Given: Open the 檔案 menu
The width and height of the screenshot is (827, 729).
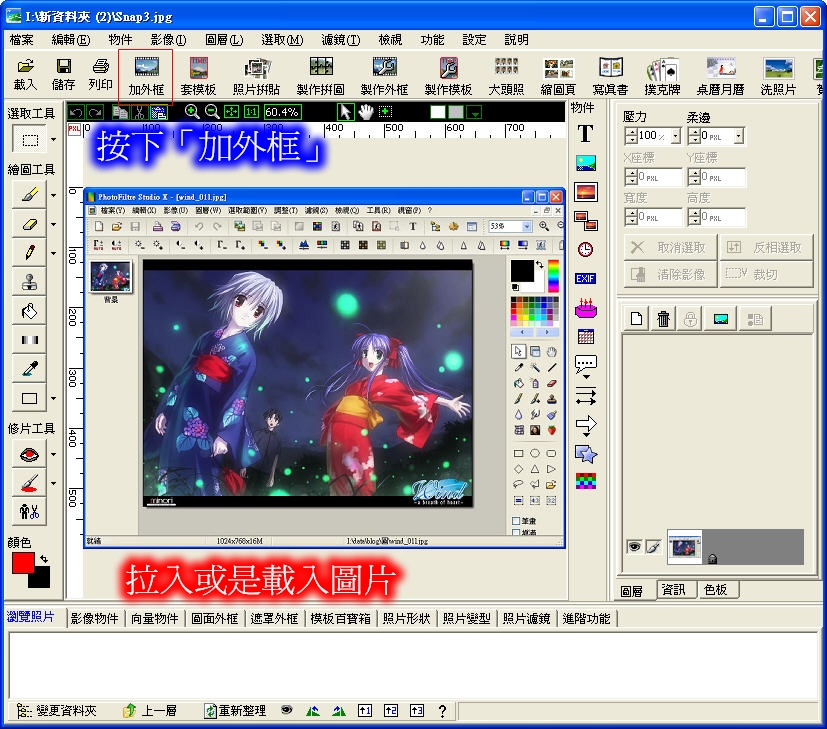Looking at the screenshot, I should [x=22, y=40].
